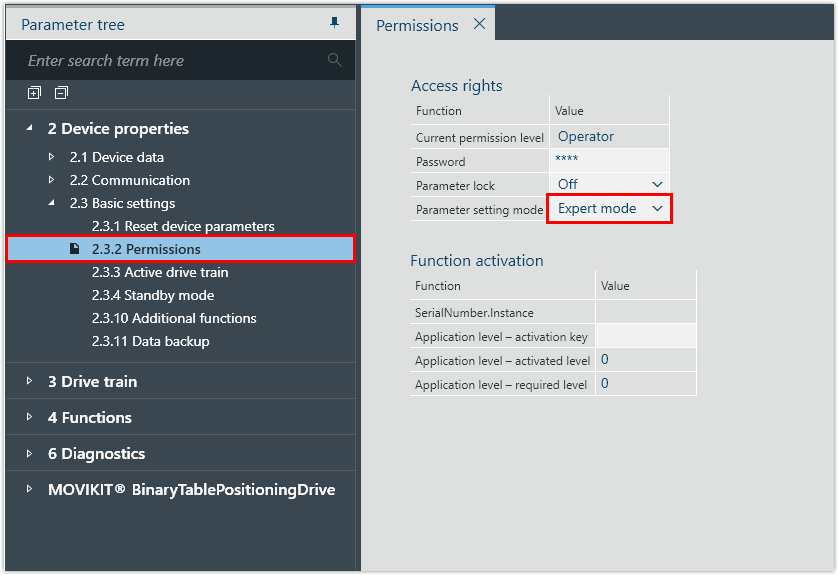Click the pin icon in Parameter tree header
Viewport: 838px width, 575px height.
335,24
